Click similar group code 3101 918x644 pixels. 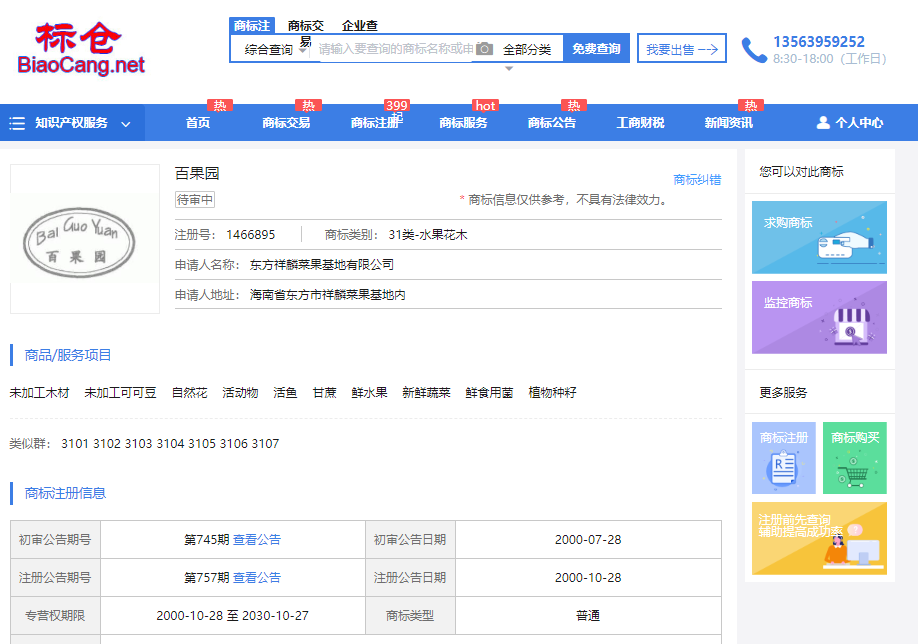pyautogui.click(x=75, y=444)
